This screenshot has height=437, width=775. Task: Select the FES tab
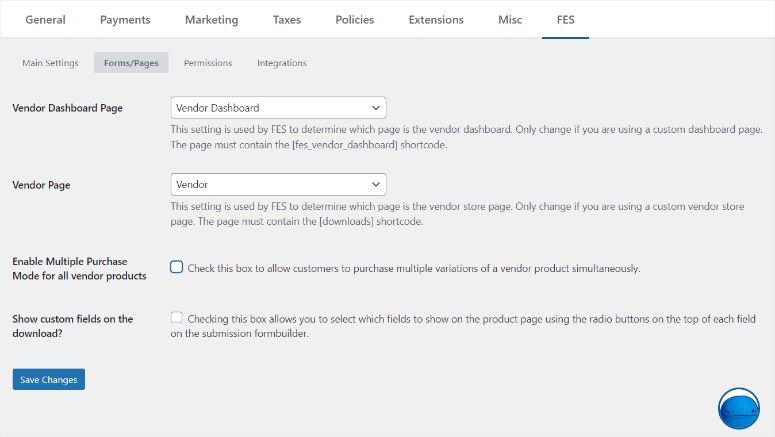pyautogui.click(x=565, y=19)
